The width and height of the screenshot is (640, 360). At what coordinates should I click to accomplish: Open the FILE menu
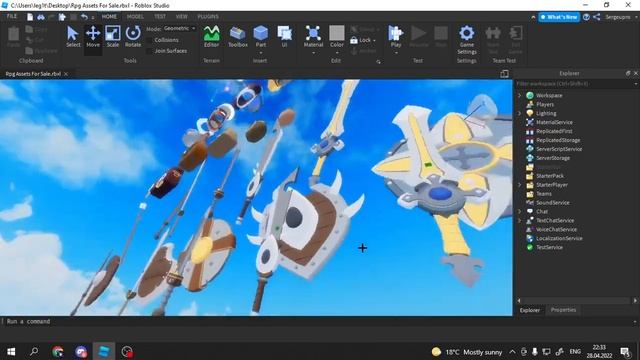point(12,17)
